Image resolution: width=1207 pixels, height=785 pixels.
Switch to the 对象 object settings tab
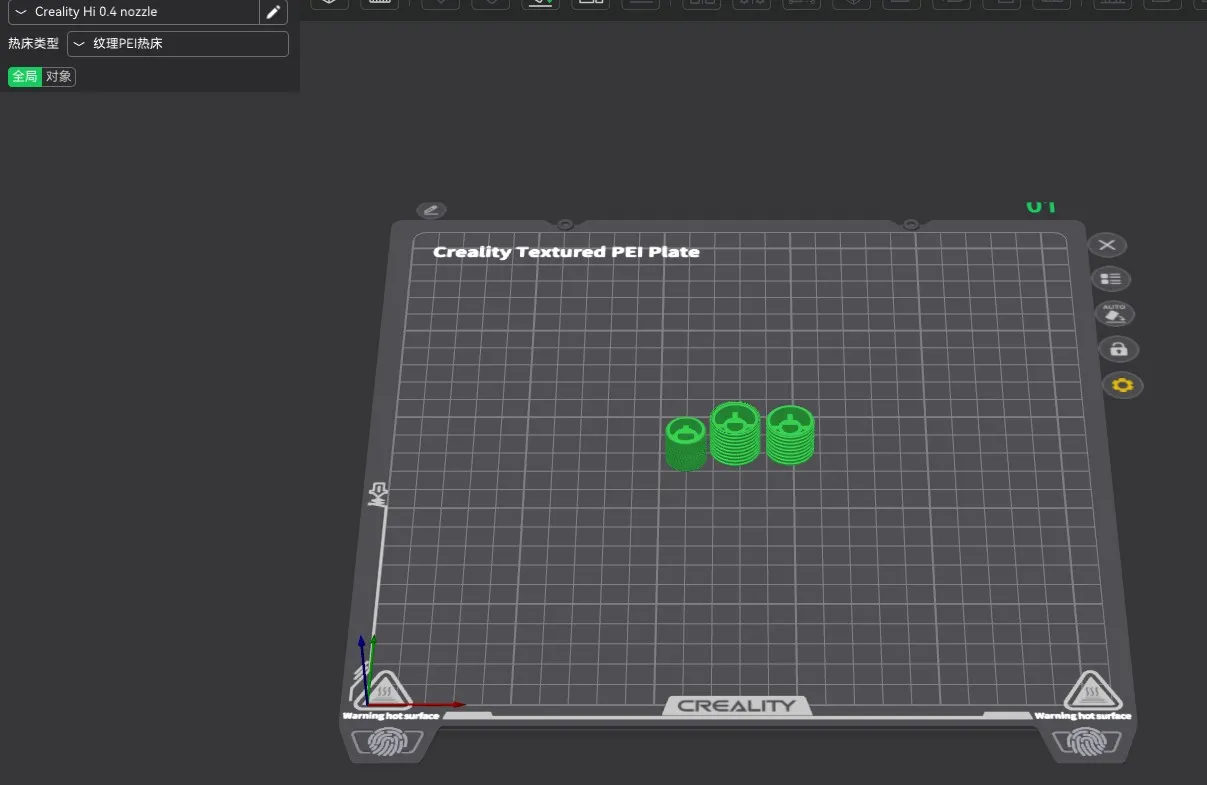tap(59, 77)
